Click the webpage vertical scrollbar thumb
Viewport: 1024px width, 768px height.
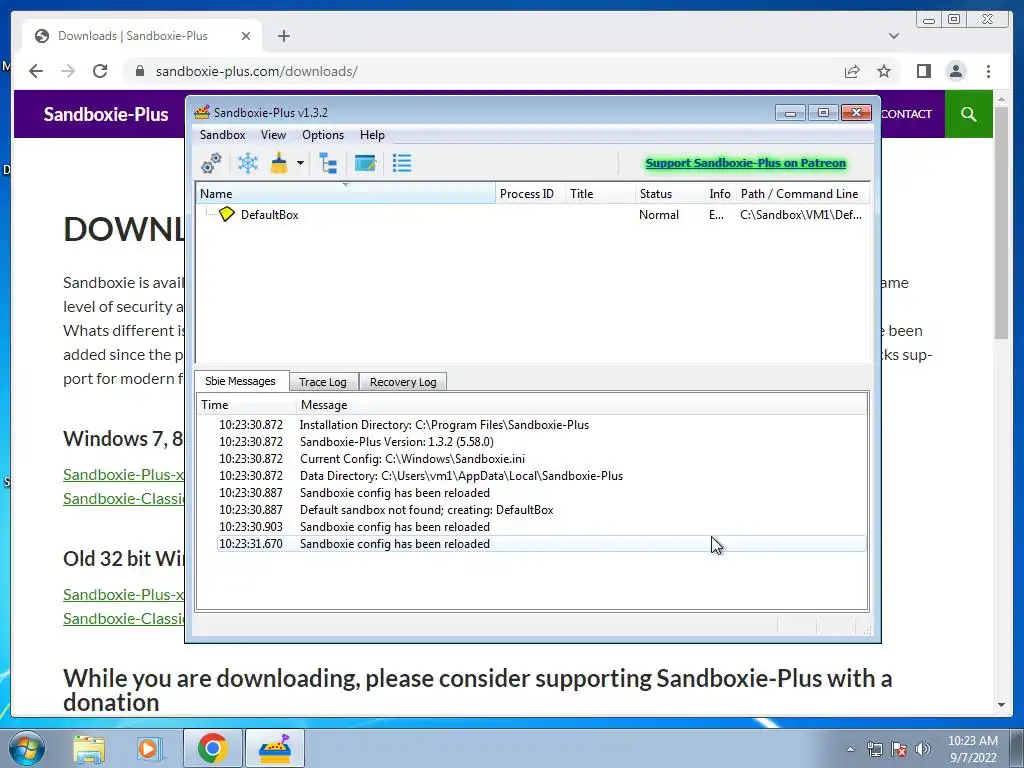1001,222
